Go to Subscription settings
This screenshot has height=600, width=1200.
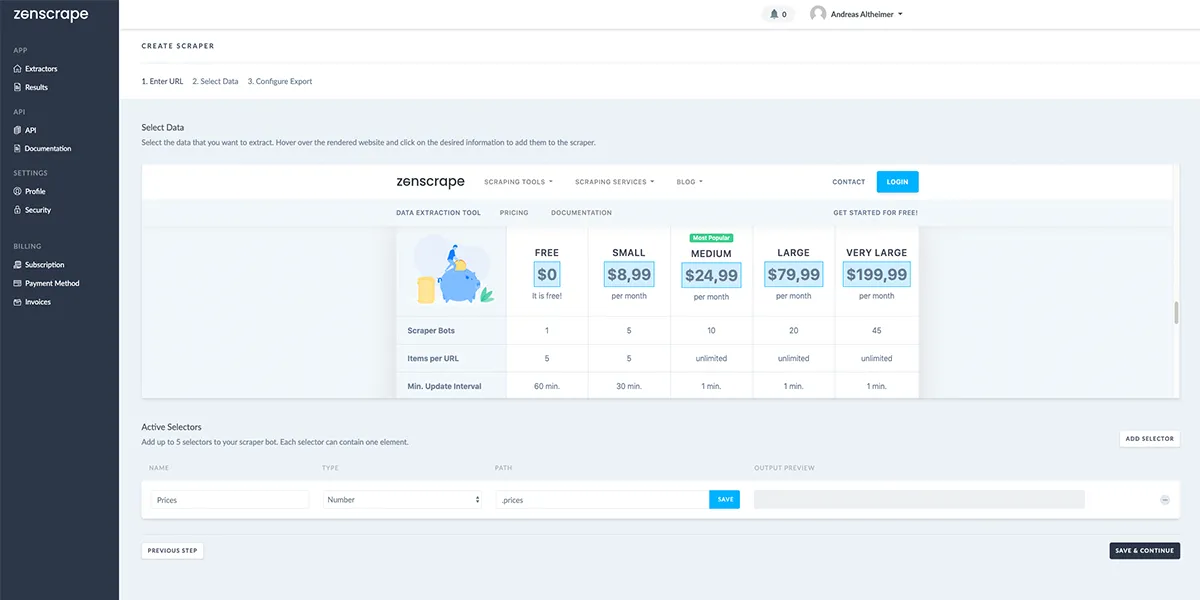click(44, 265)
